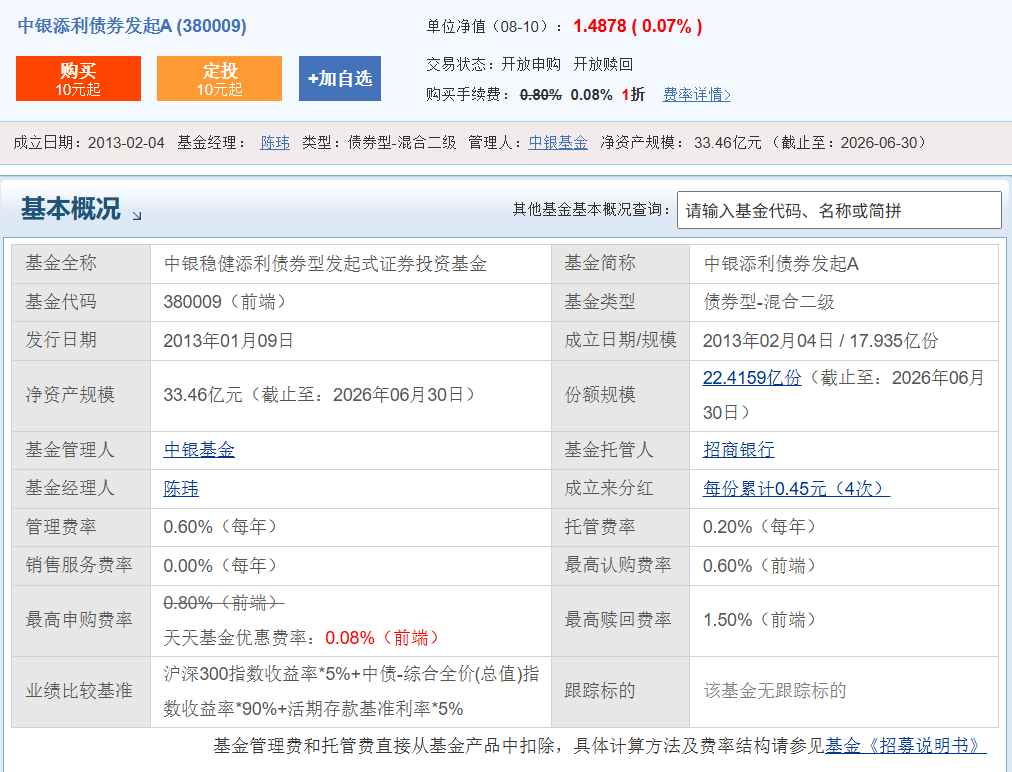Focus the fund code search input
This screenshot has width=1012, height=772.
(839, 210)
